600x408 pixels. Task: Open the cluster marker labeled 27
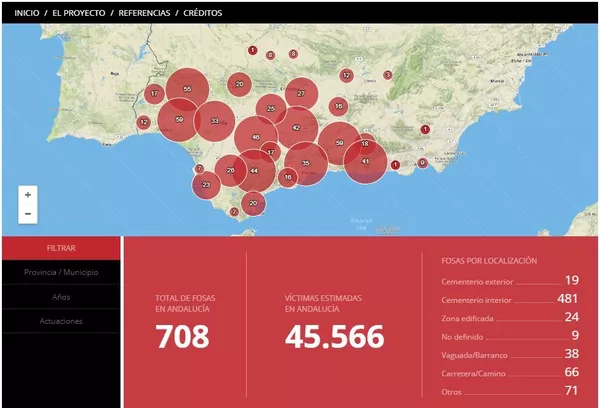301,93
